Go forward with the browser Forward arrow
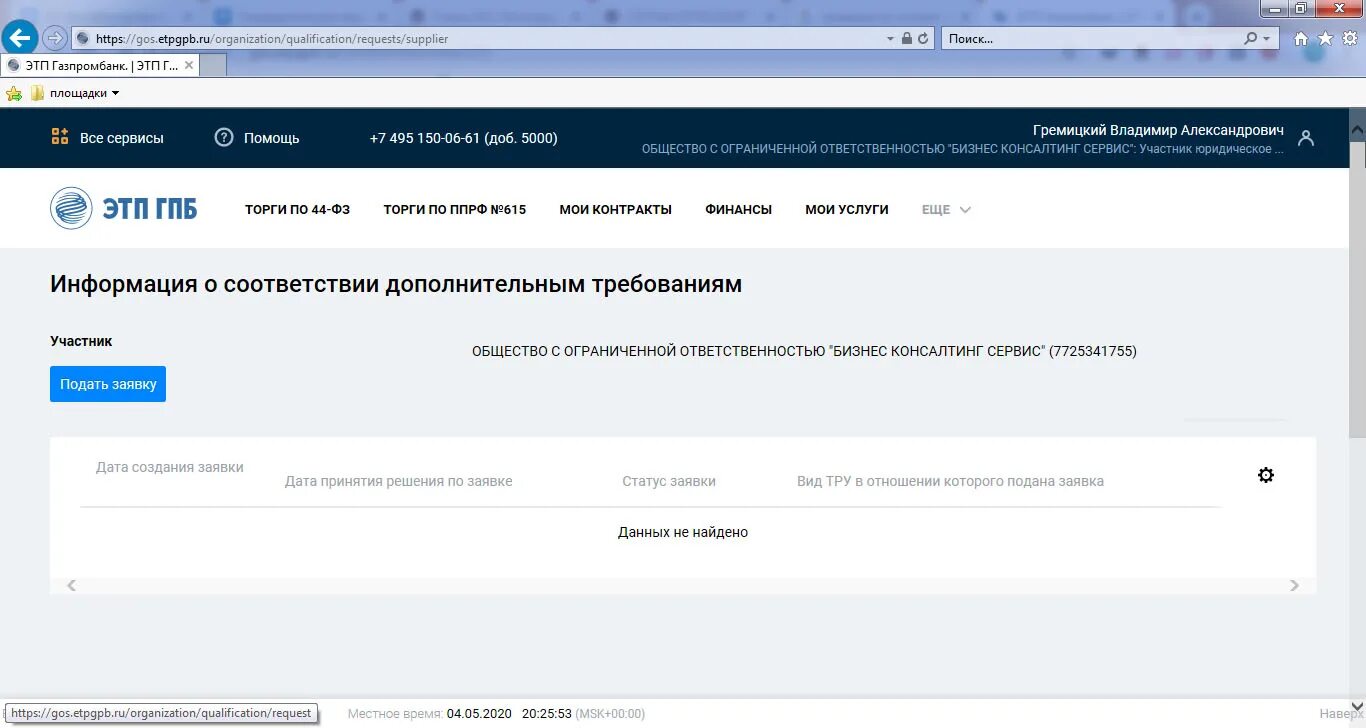Screen dimensions: 1366x728 (x=54, y=39)
